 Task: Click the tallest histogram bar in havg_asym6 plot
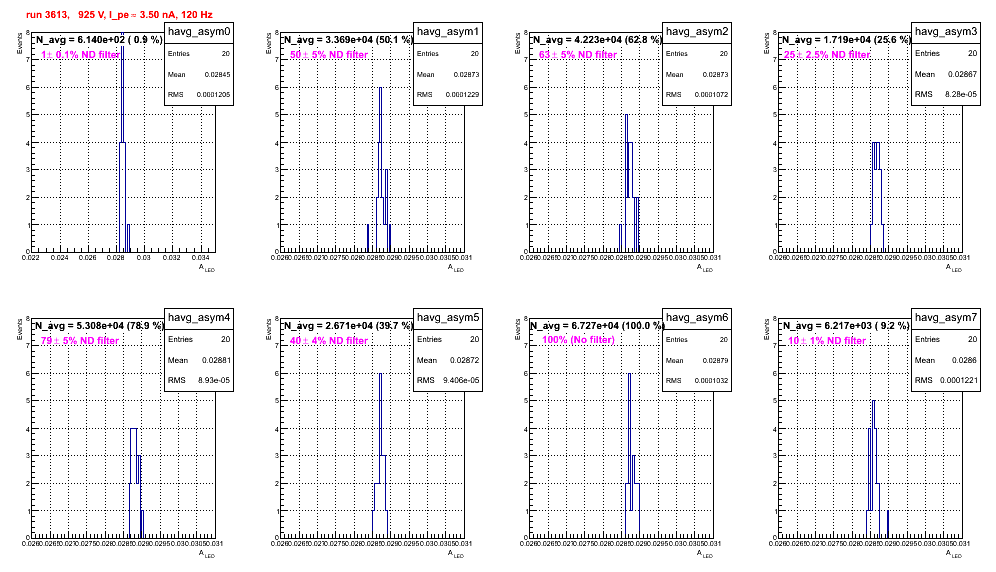629,456
